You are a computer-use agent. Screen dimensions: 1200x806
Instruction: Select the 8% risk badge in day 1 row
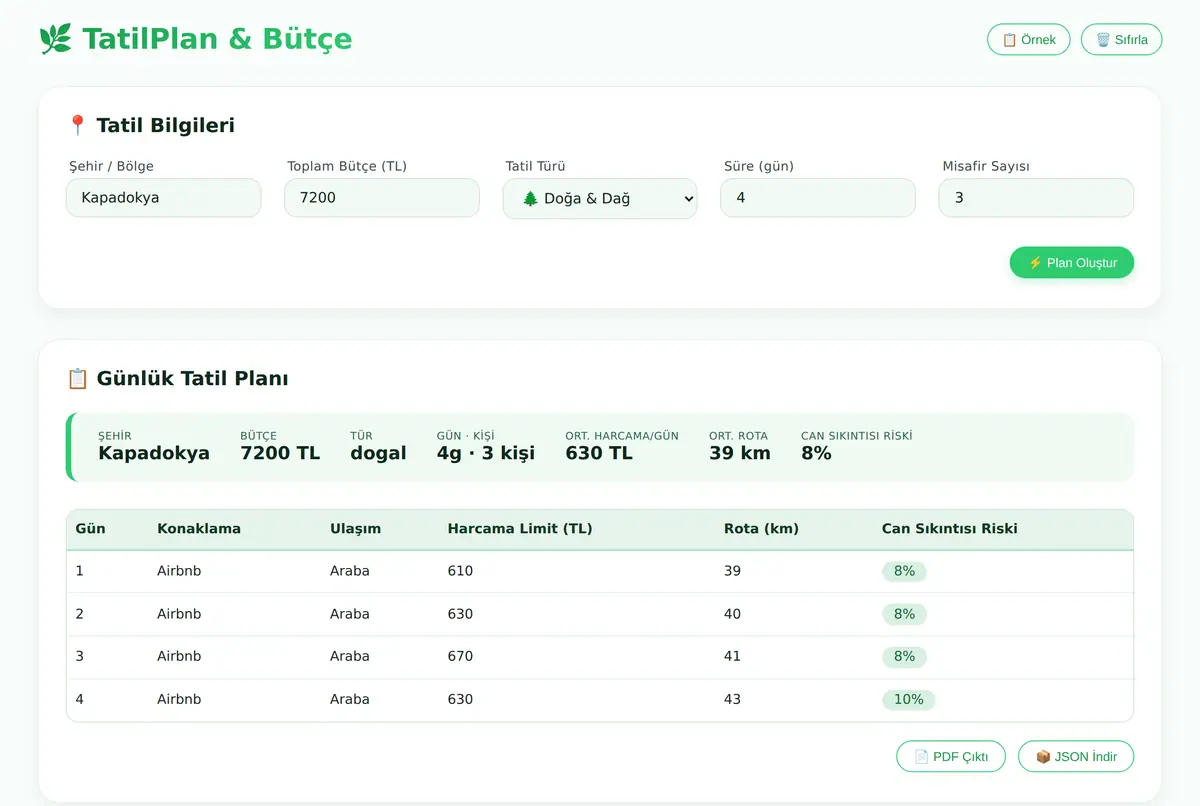pos(904,571)
